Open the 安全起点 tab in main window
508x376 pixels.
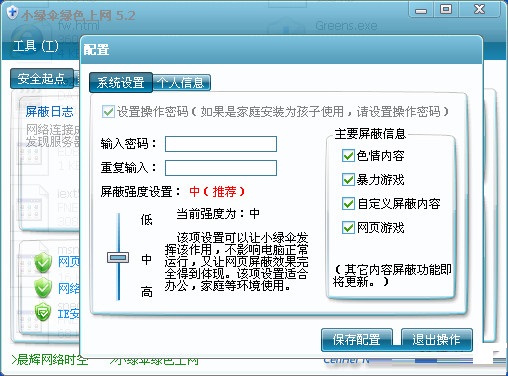(x=42, y=79)
